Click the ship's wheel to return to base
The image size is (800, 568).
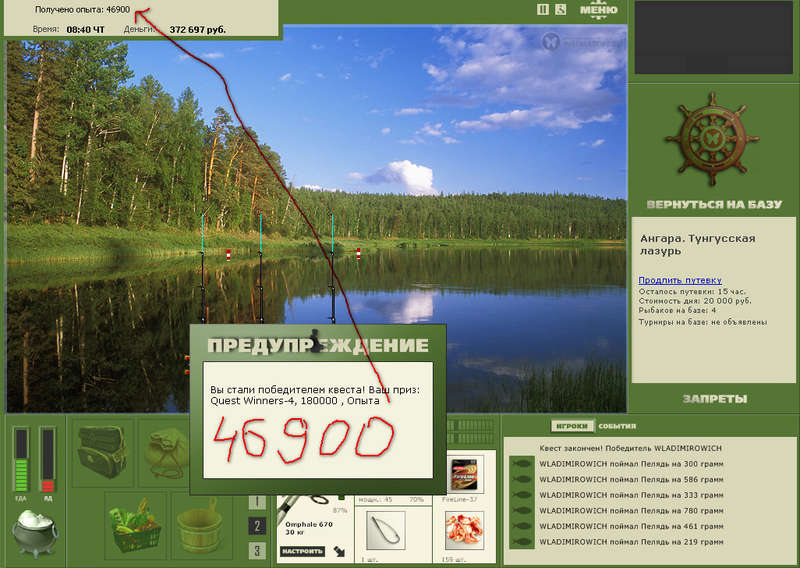pos(712,138)
